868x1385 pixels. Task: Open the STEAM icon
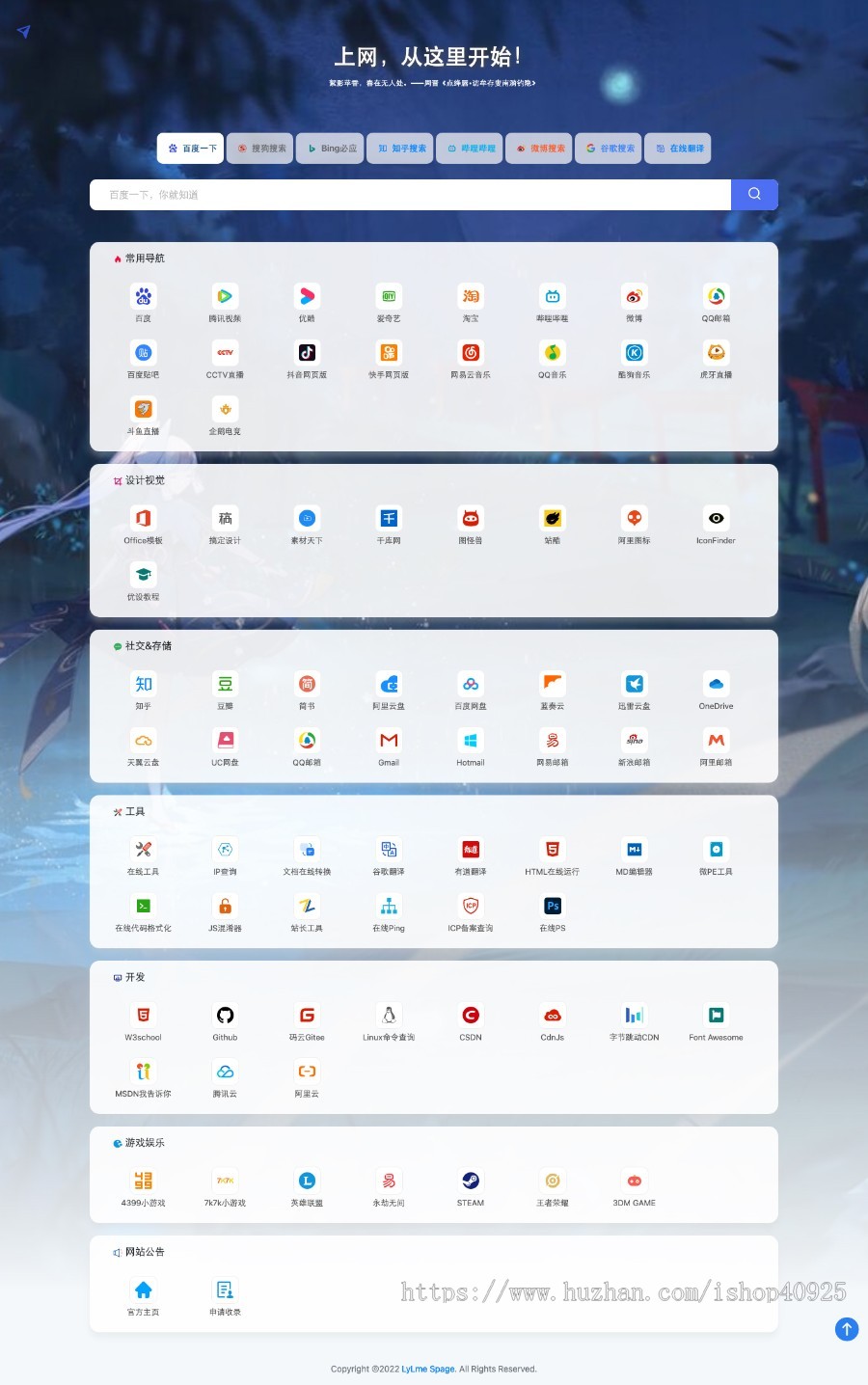click(471, 1181)
